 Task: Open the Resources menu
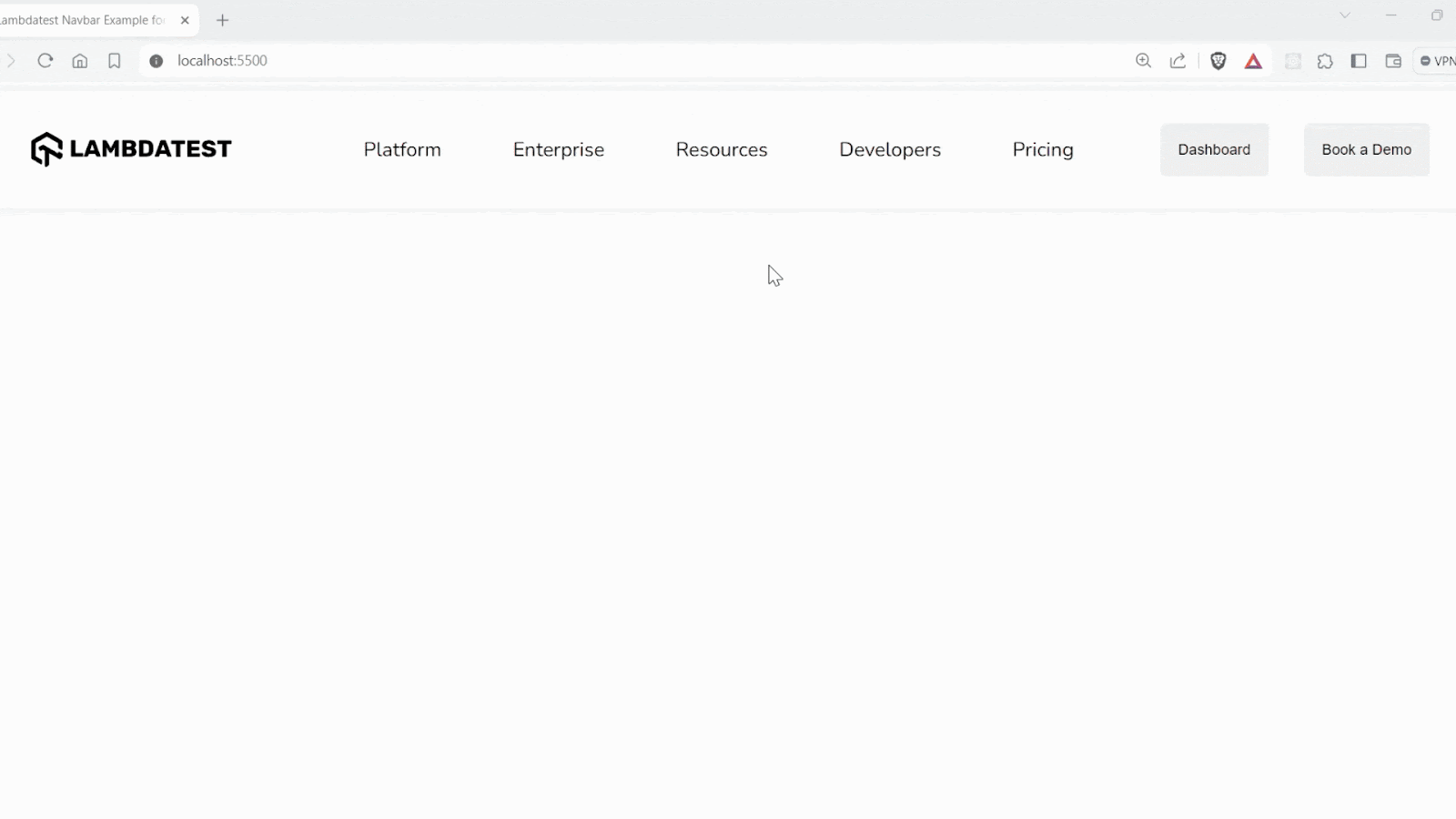pos(722,149)
